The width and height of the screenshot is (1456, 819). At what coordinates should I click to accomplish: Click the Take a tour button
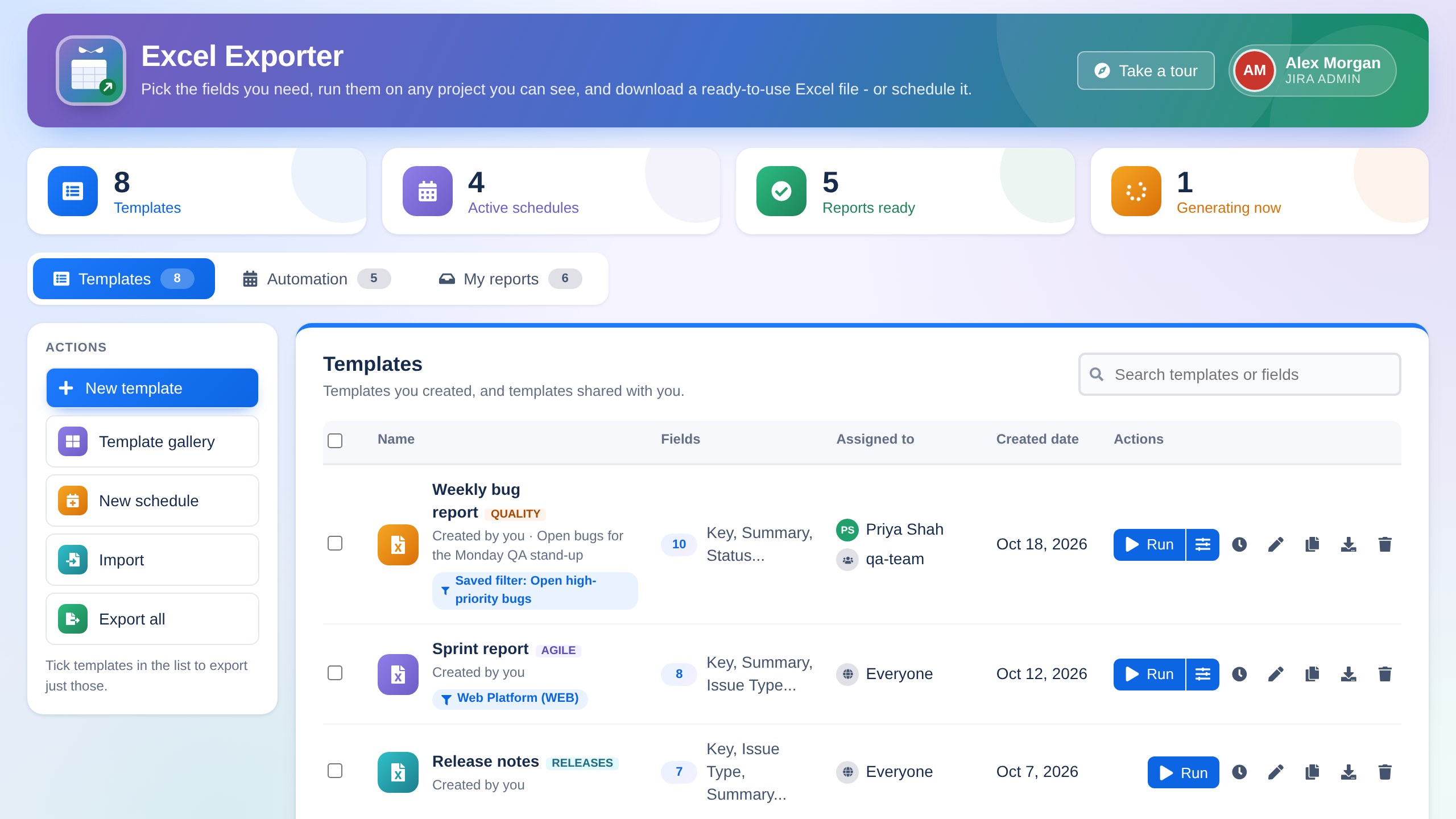coord(1145,71)
